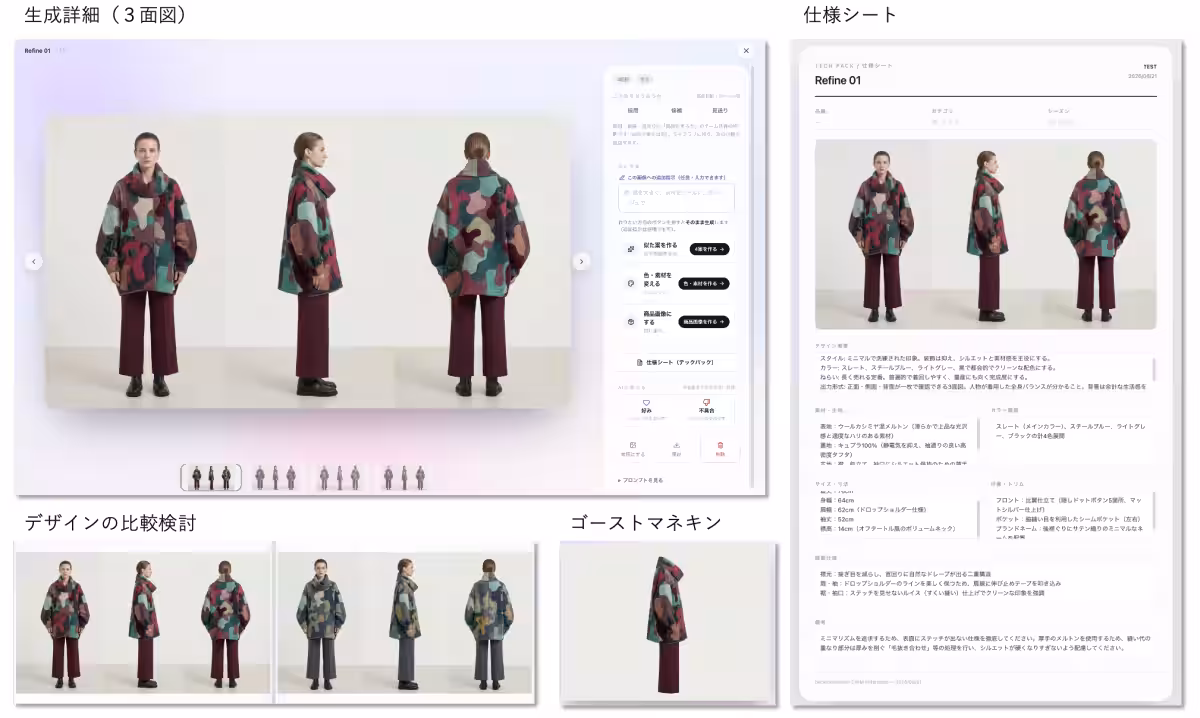Click the 色・素材を作る button
Viewport: 1200px width, 718px height.
(x=704, y=284)
